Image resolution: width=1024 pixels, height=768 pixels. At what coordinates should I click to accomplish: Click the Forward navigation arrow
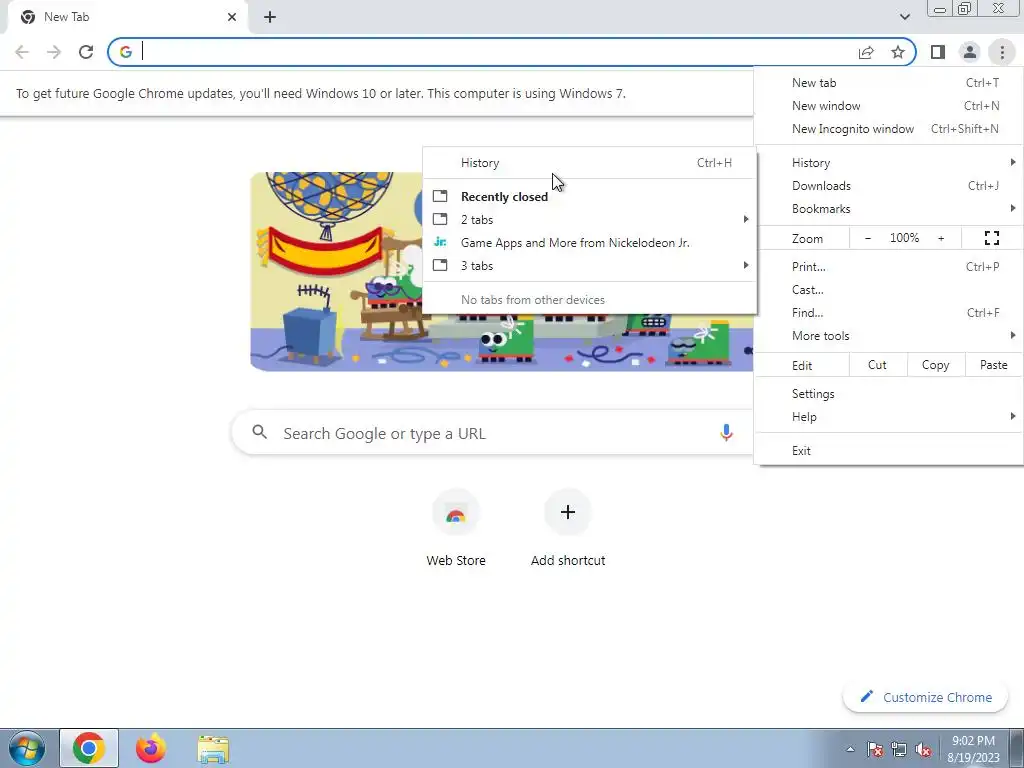pos(54,52)
